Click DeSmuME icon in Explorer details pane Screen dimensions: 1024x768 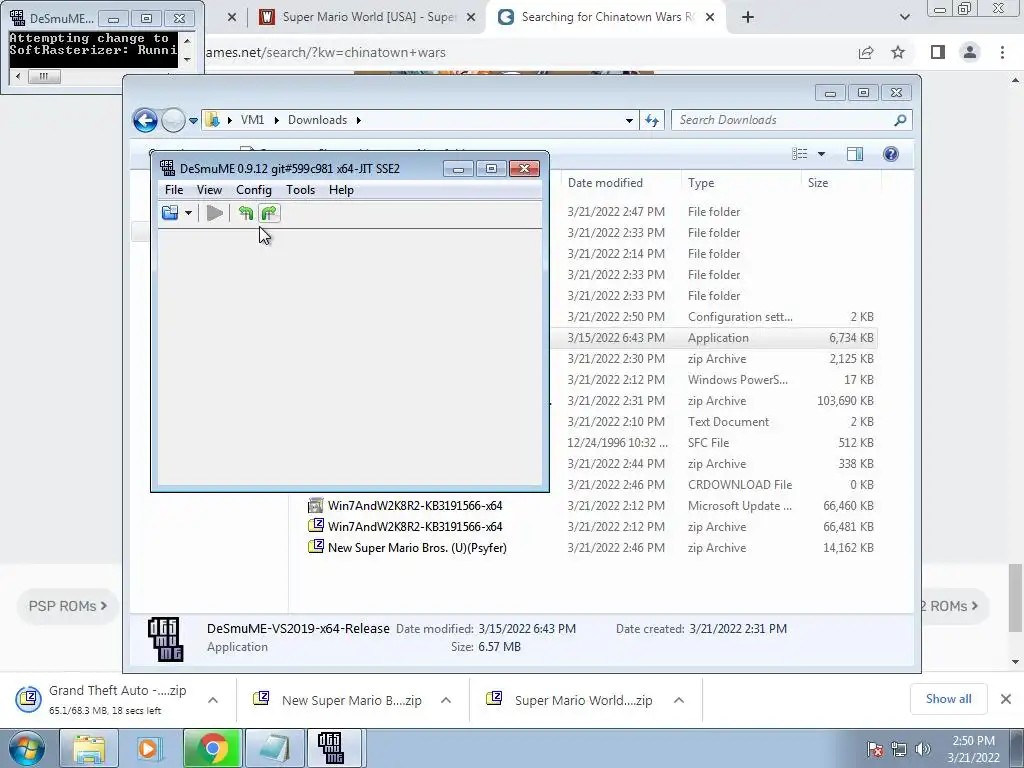pos(165,639)
